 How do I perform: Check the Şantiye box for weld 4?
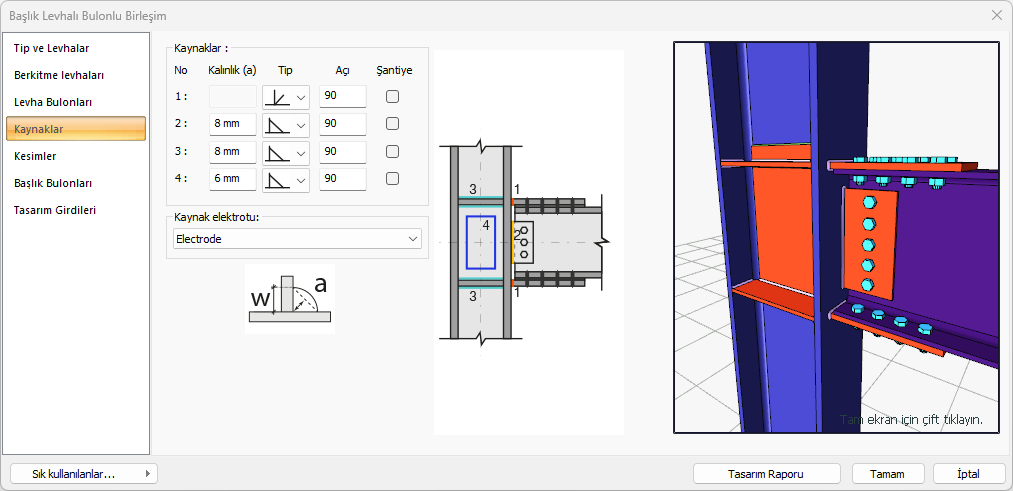393,179
